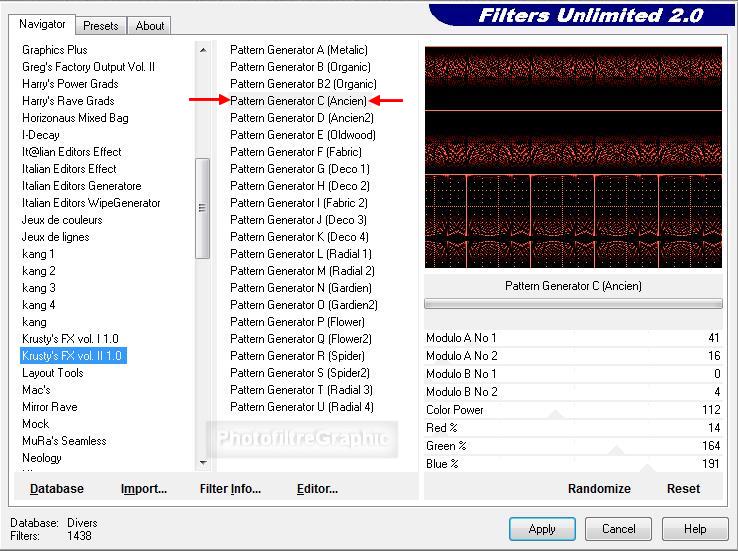
Task: Click the Apply button
Action: 542,529
